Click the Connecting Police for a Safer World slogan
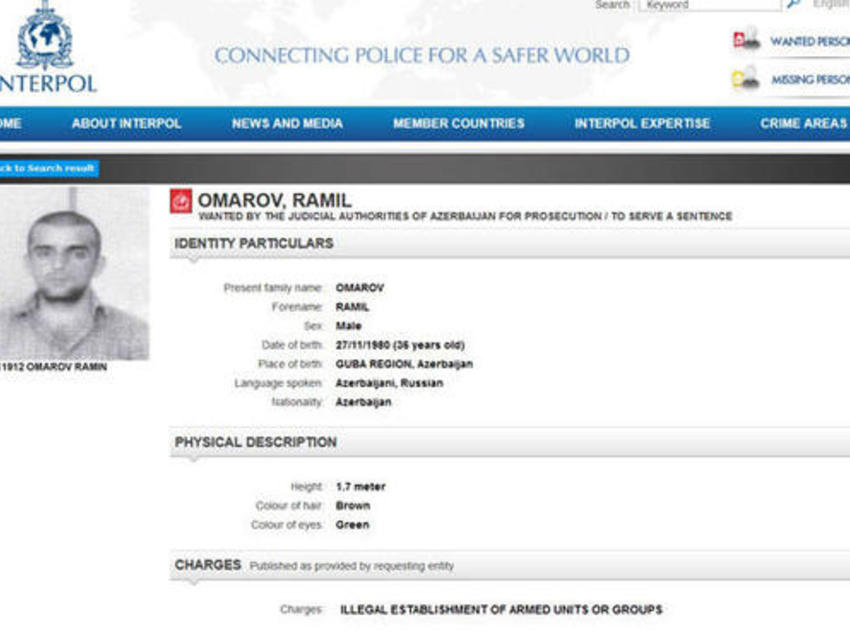850x637 pixels. [422, 56]
